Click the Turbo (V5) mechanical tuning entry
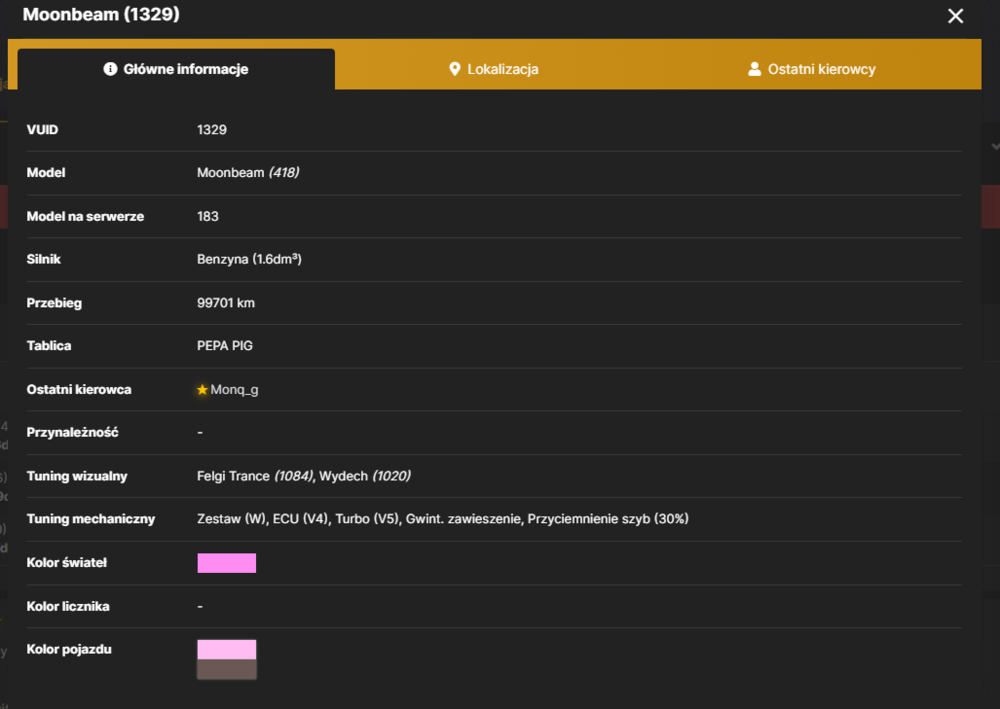This screenshot has width=1000, height=709. (x=367, y=519)
